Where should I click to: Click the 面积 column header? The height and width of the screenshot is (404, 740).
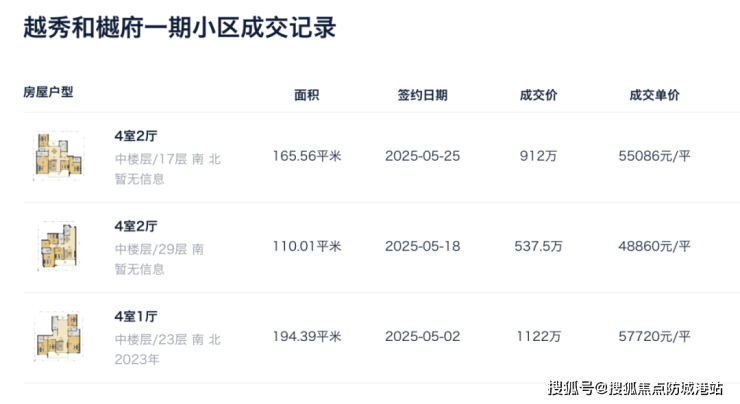(306, 96)
